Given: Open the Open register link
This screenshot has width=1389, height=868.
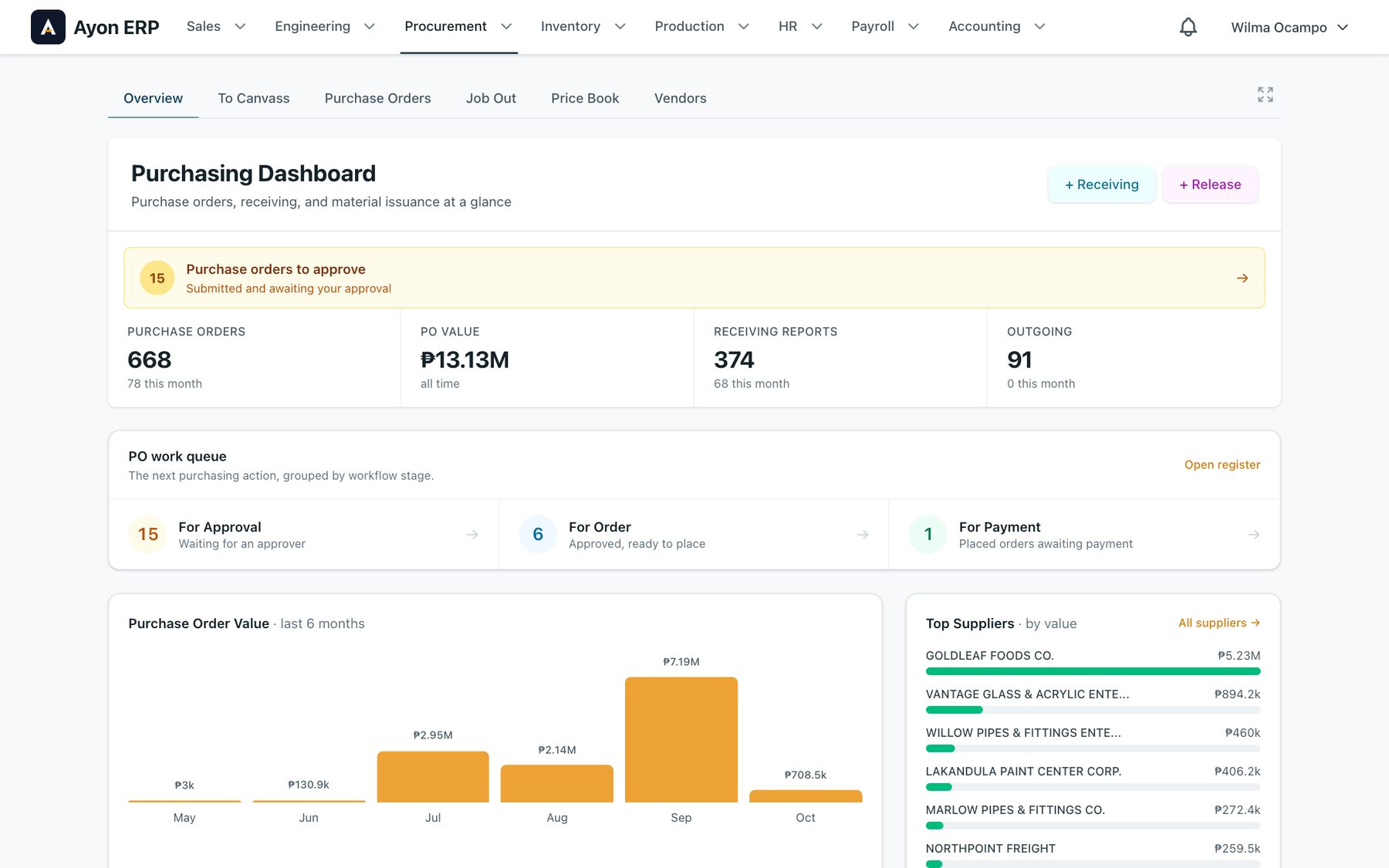Looking at the screenshot, I should (x=1222, y=464).
